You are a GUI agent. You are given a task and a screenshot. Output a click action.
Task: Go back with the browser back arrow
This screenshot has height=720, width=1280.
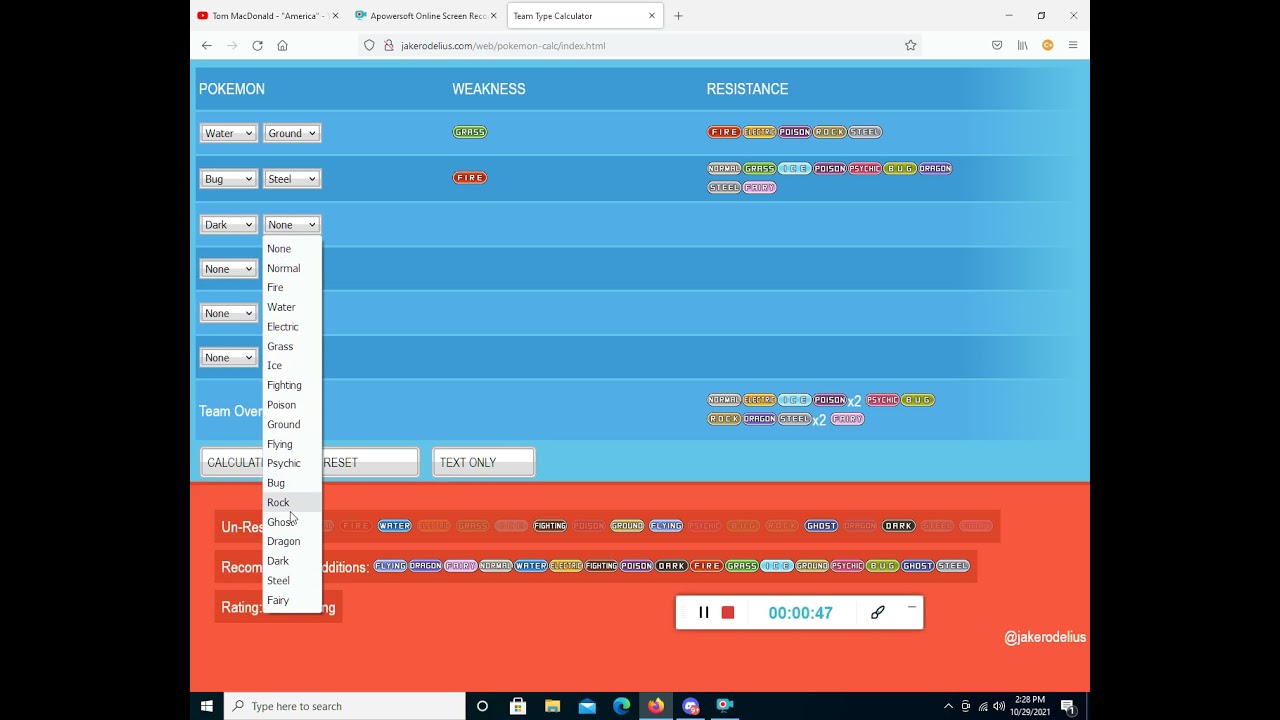207,45
